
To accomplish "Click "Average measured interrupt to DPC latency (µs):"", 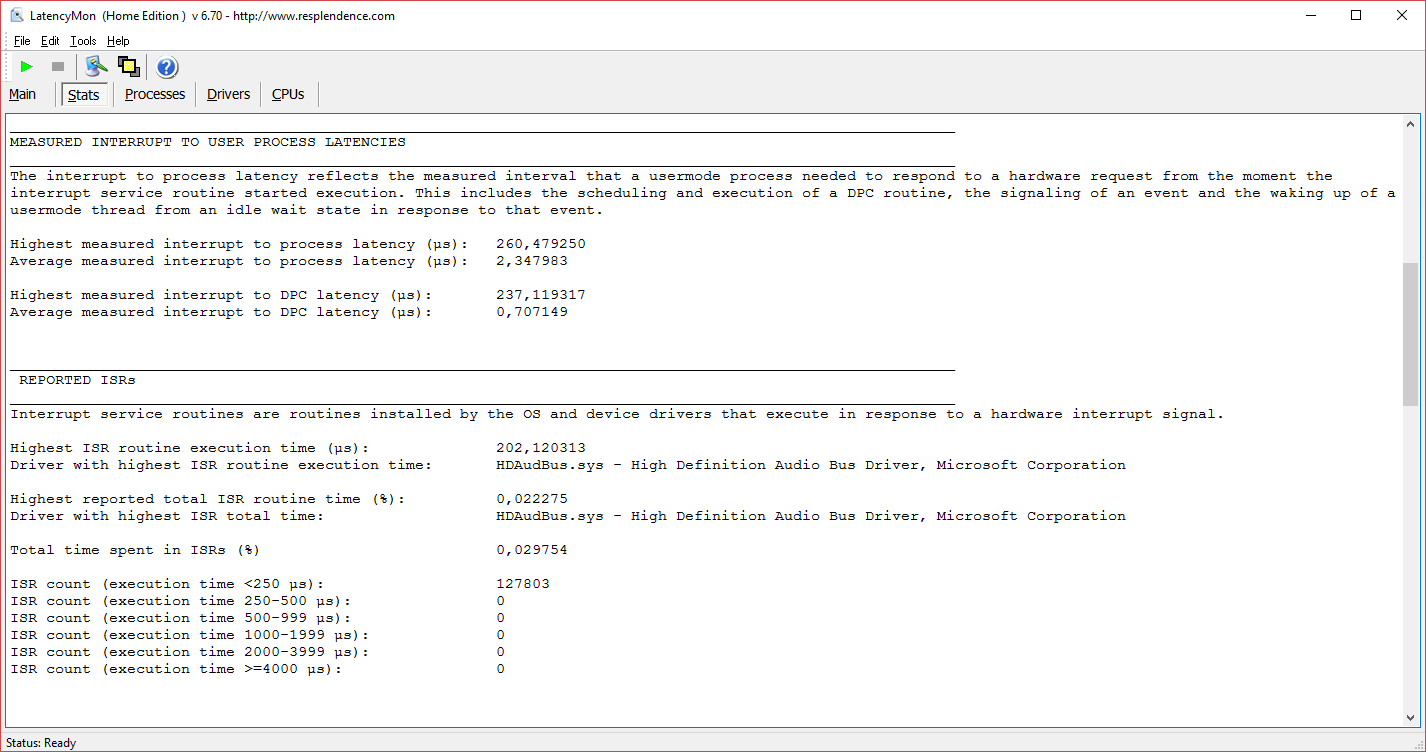I will coord(221,312).
